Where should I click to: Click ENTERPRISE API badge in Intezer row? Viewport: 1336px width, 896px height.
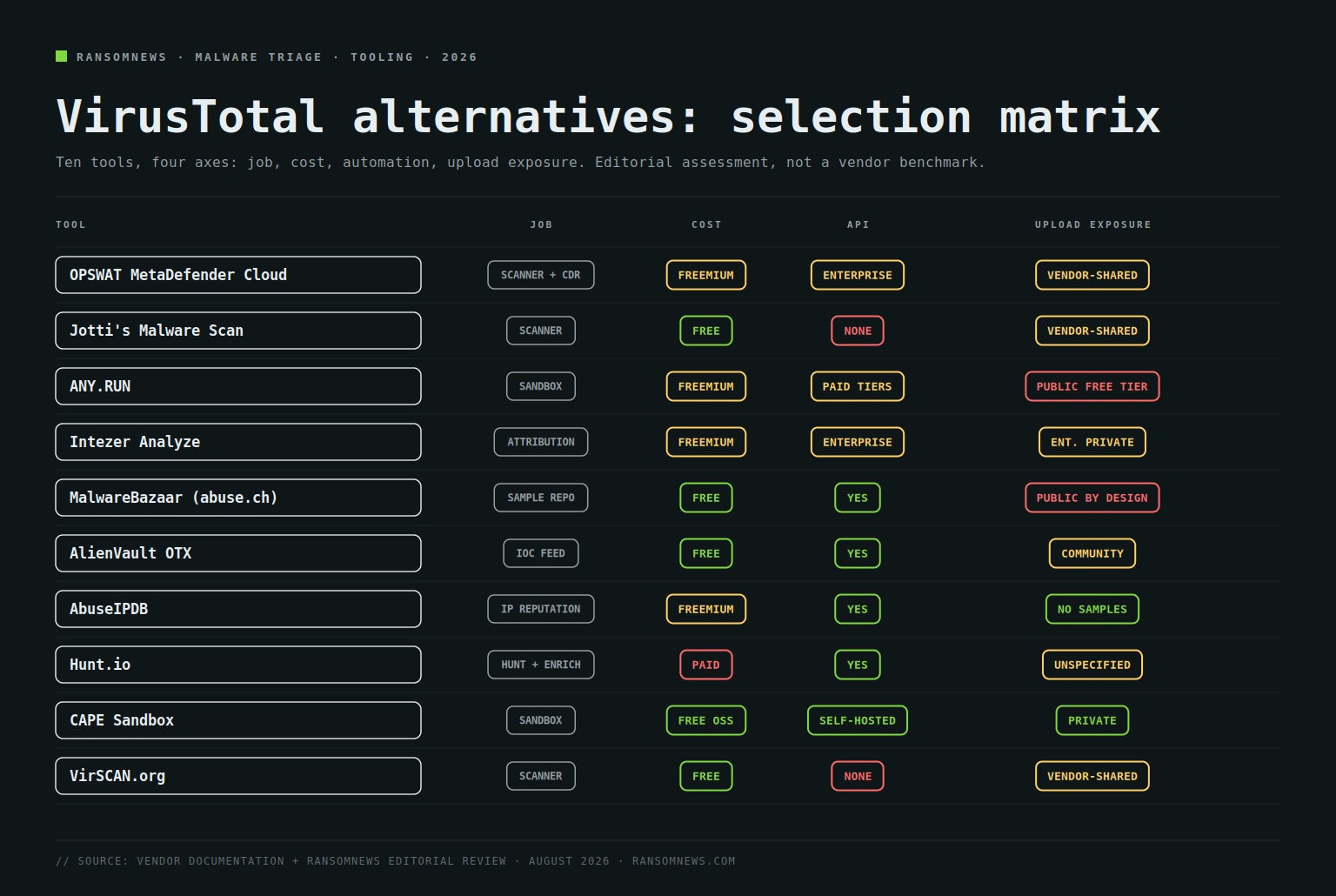pyautogui.click(x=858, y=442)
